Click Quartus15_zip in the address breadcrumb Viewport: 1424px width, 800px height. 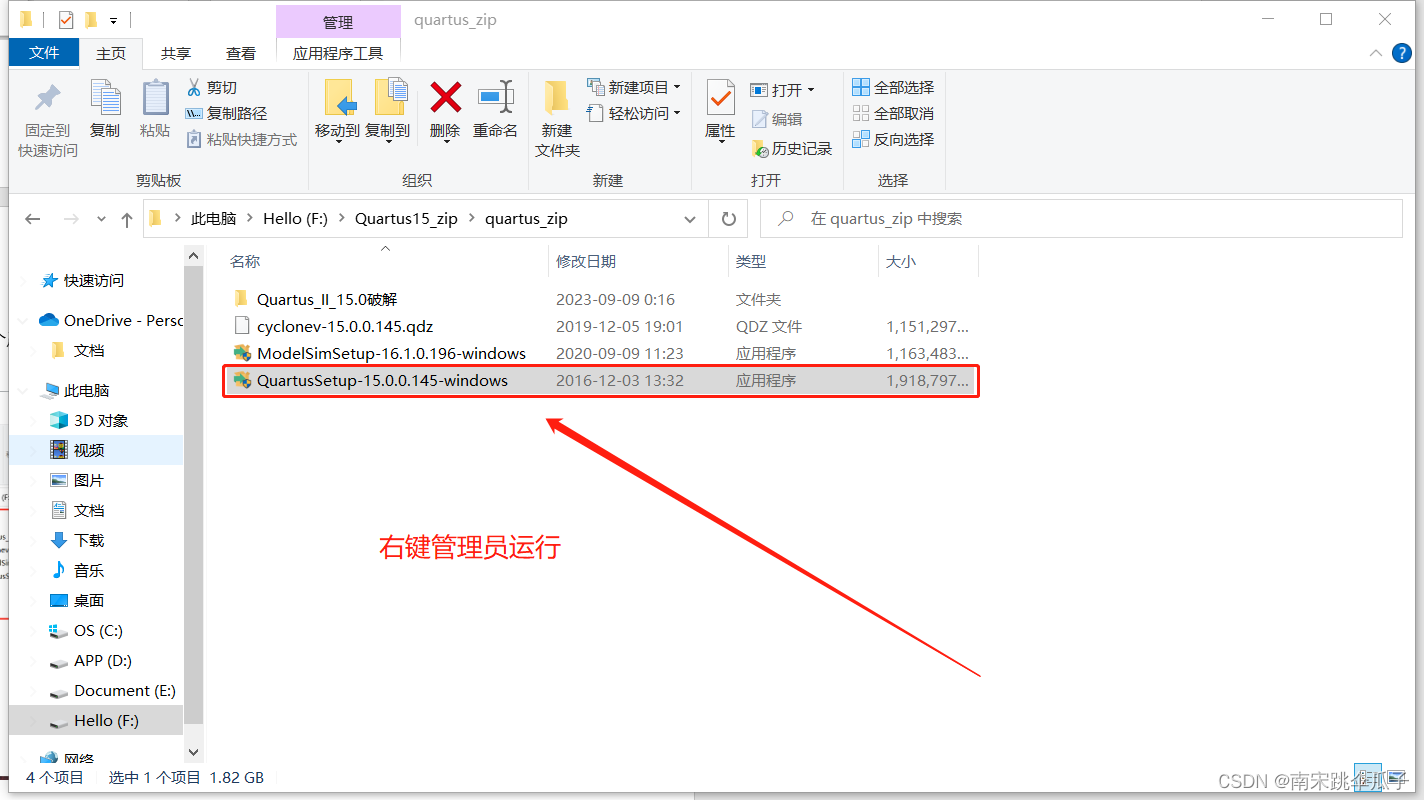click(x=406, y=219)
